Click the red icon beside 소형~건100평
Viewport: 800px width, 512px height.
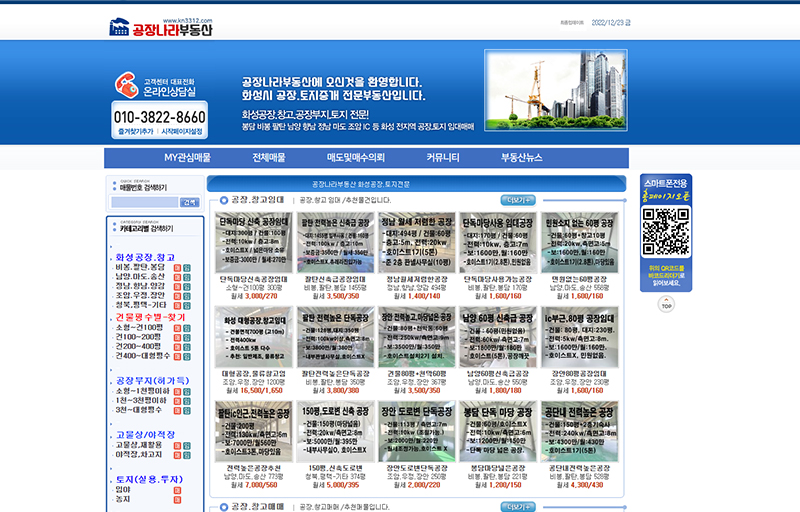pyautogui.click(x=177, y=328)
